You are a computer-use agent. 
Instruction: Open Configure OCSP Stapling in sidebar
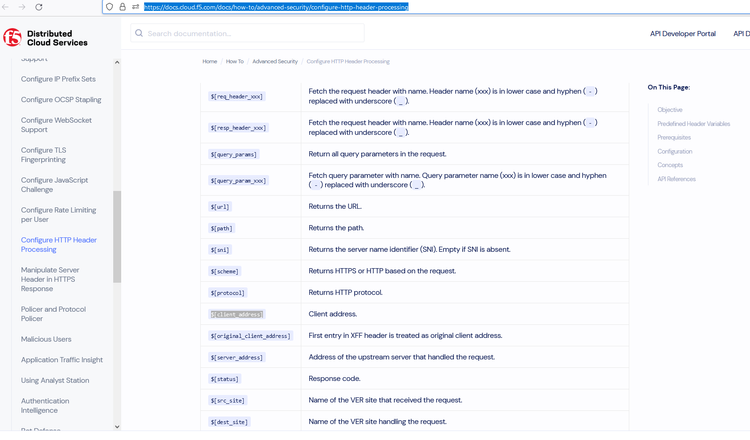61,100
